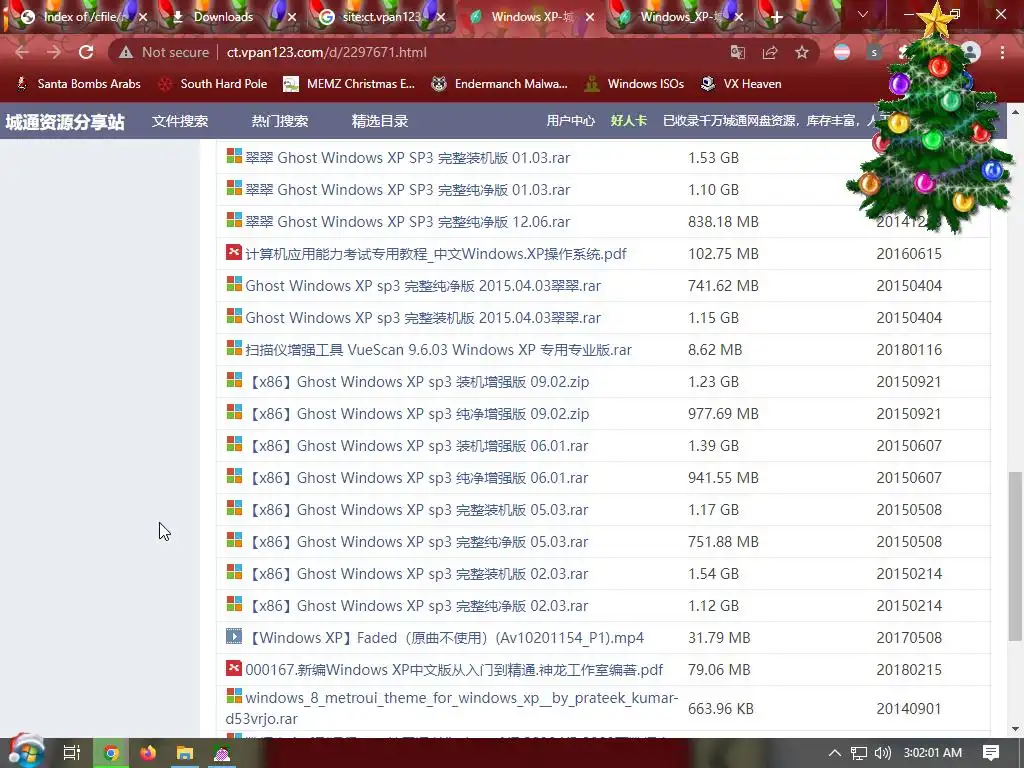Open 计算机应用能力考试专用教程 PDF file link
Image resolution: width=1024 pixels, height=768 pixels.
(436, 253)
